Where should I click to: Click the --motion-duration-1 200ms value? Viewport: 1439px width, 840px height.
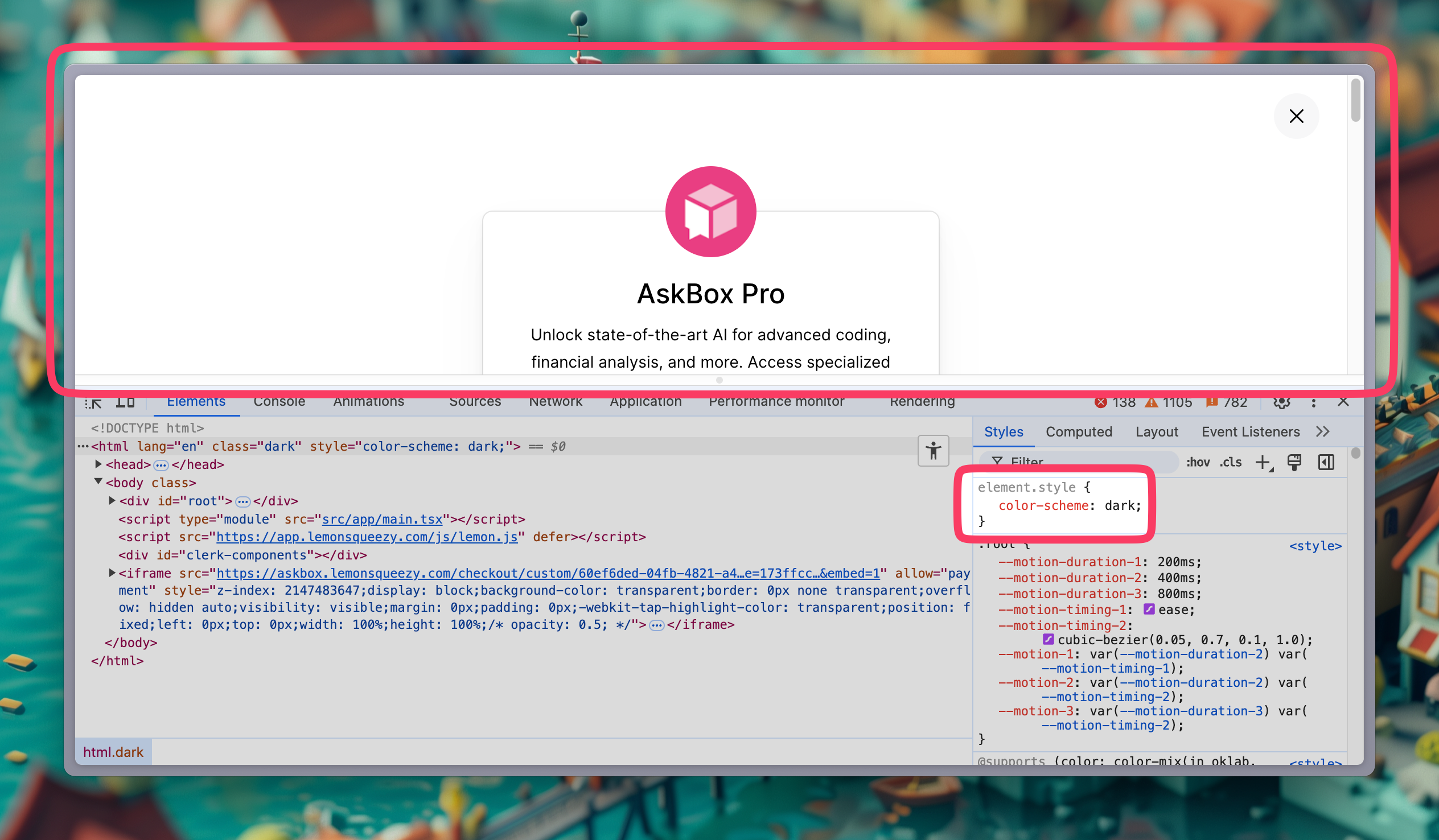pyautogui.click(x=1177, y=562)
